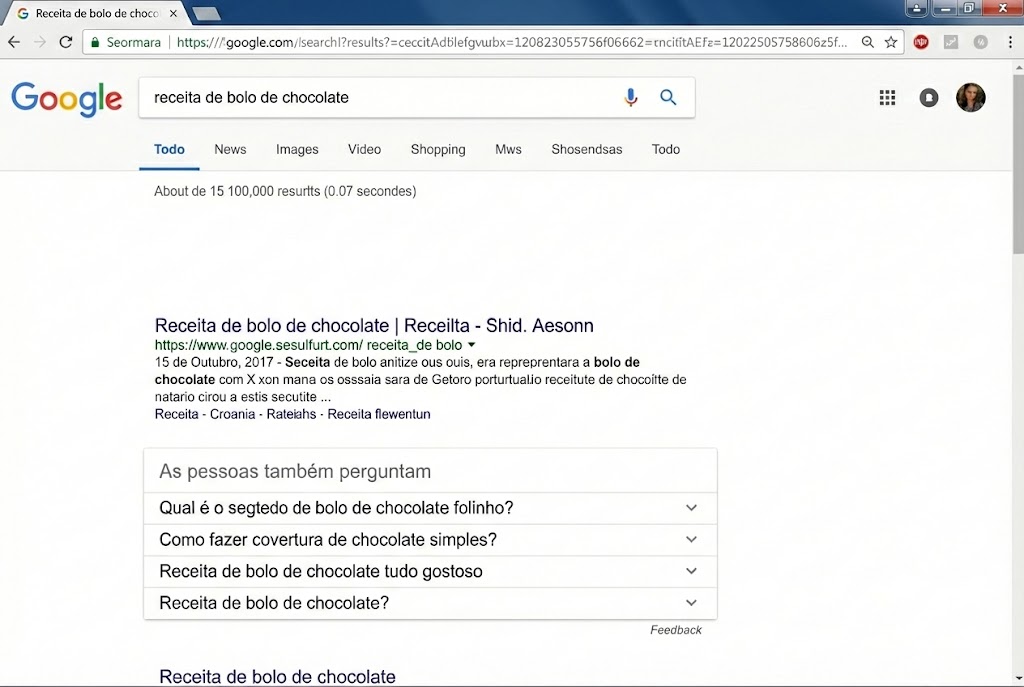Viewport: 1024px width, 687px height.
Task: Click the red extension icon in toolbar
Action: coord(920,43)
